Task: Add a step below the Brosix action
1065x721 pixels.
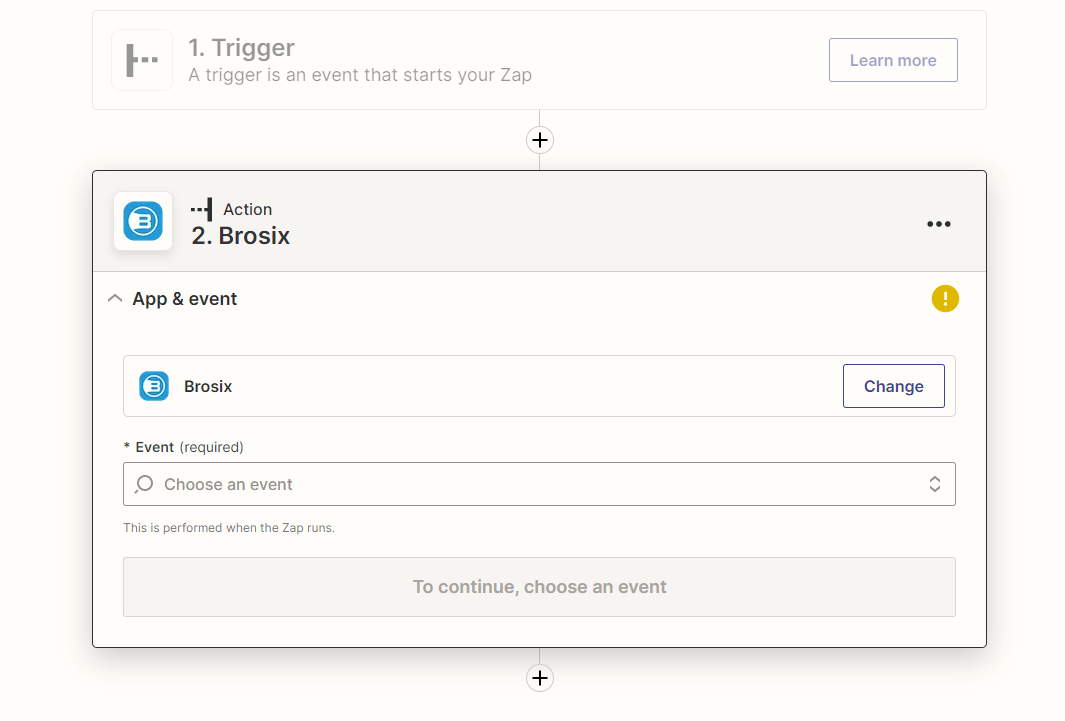Action: tap(540, 678)
